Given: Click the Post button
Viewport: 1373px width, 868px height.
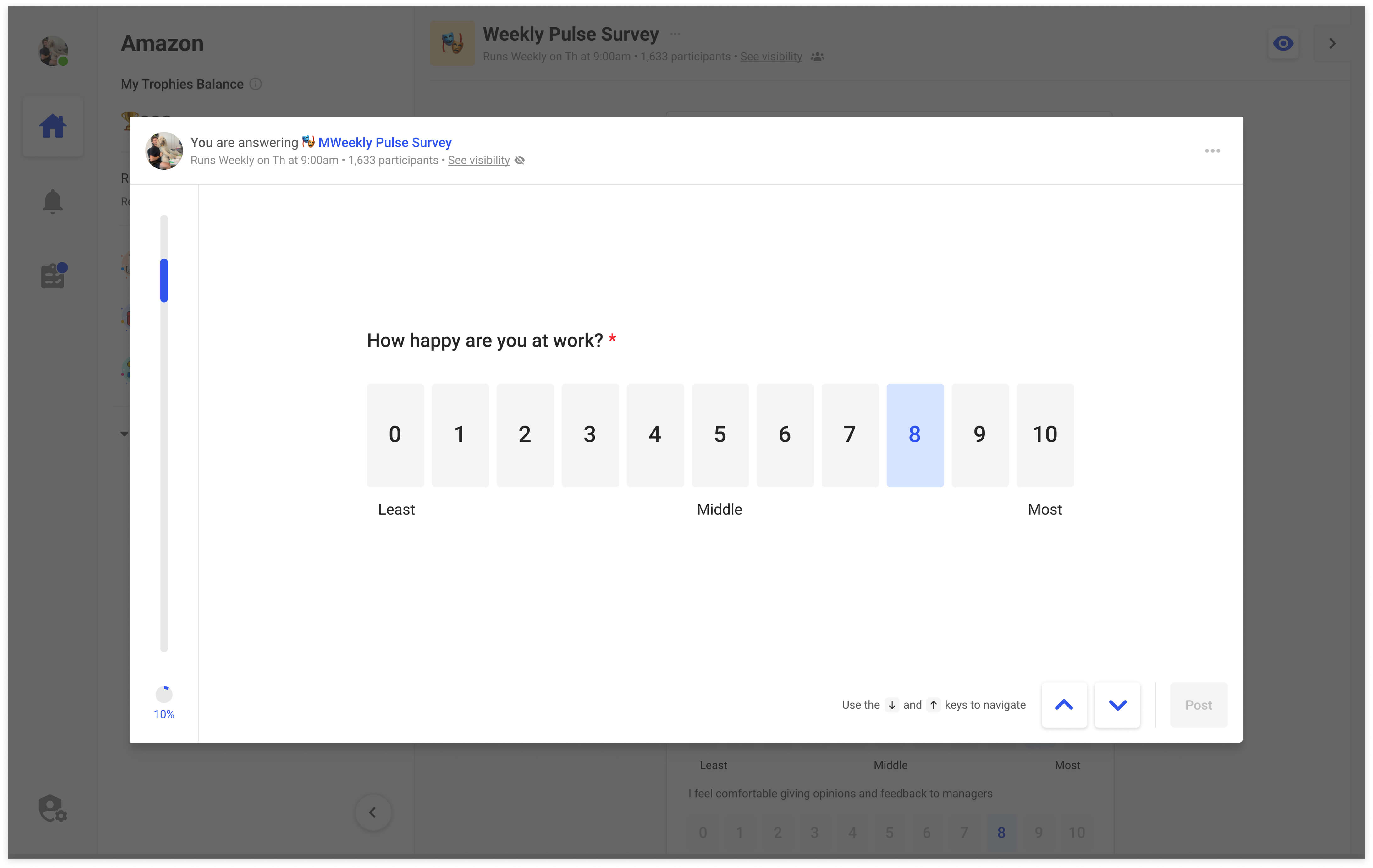Looking at the screenshot, I should (1199, 704).
